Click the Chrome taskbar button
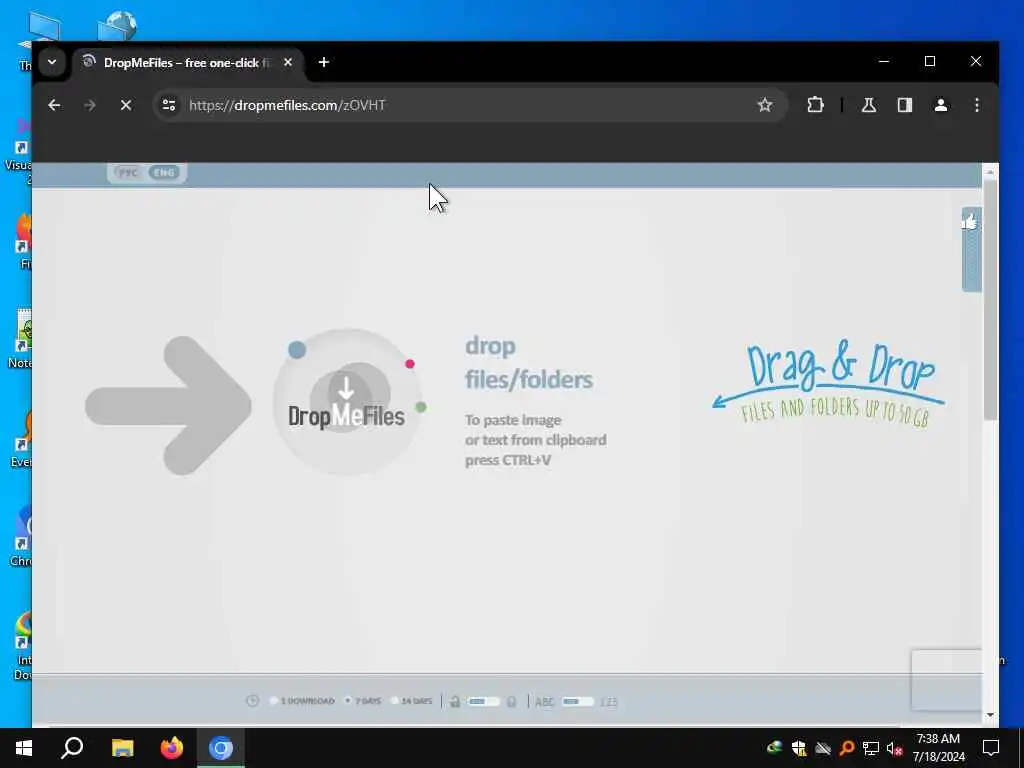 (221, 748)
